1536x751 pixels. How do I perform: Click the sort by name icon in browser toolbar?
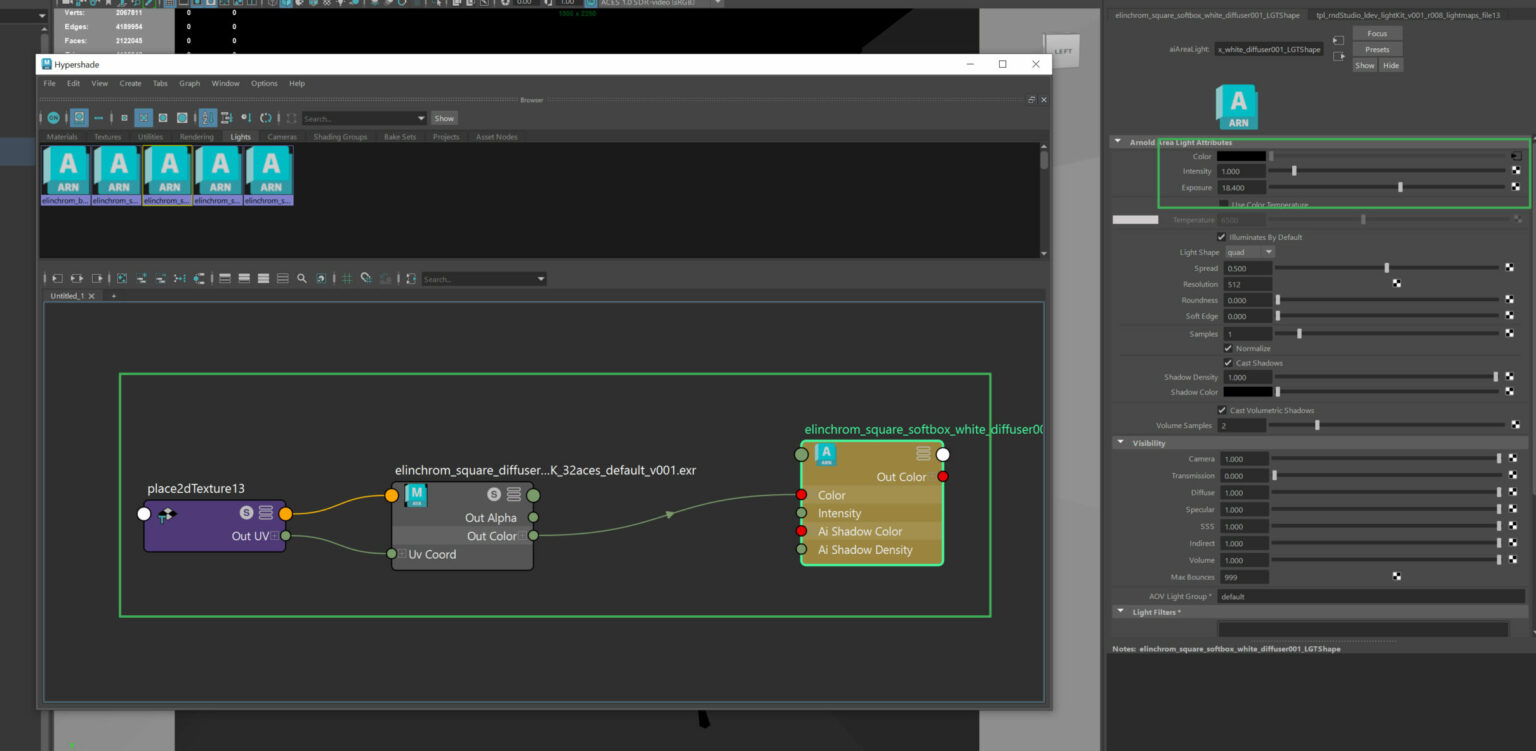(x=207, y=118)
